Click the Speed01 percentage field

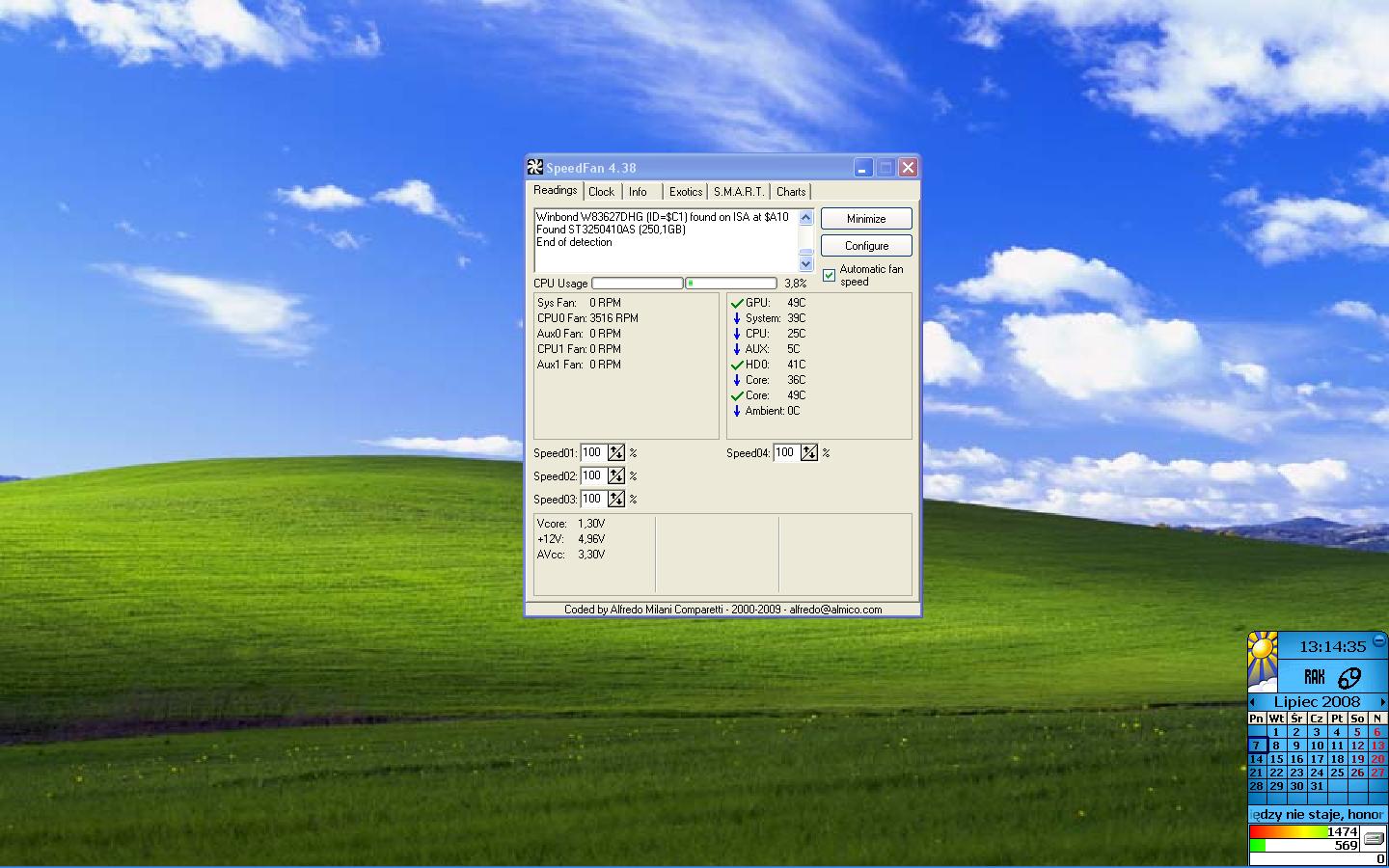click(593, 452)
